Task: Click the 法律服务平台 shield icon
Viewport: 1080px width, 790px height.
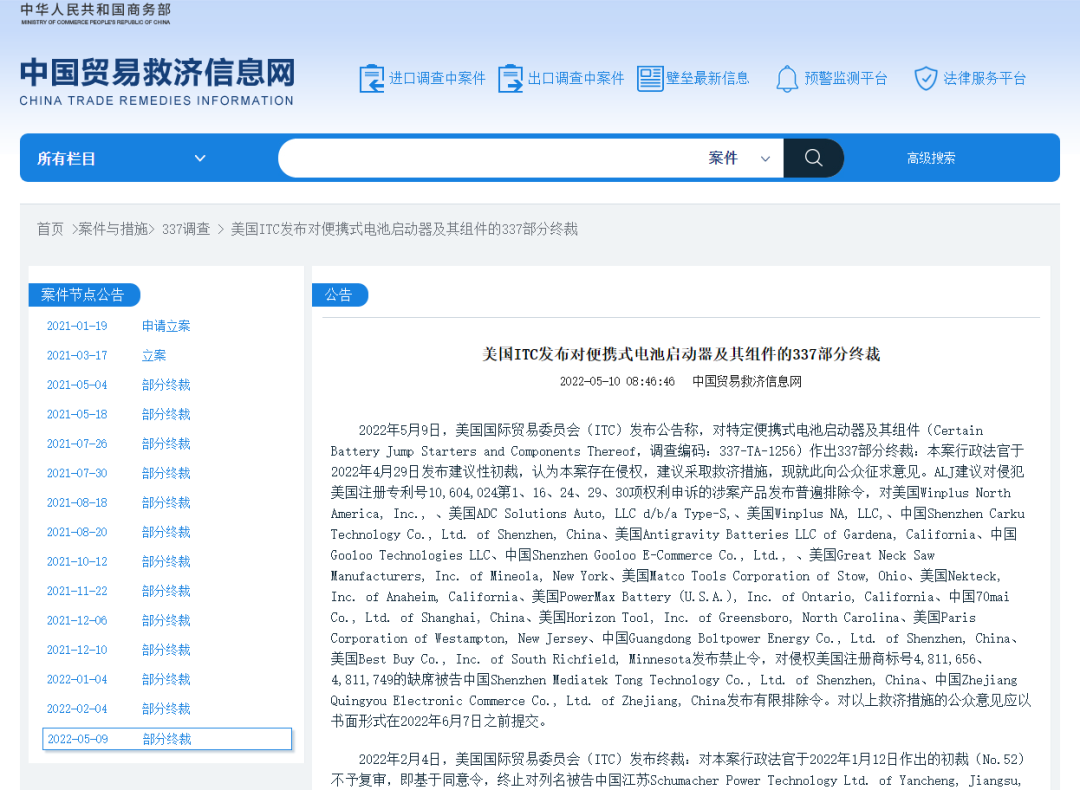Action: click(x=926, y=79)
